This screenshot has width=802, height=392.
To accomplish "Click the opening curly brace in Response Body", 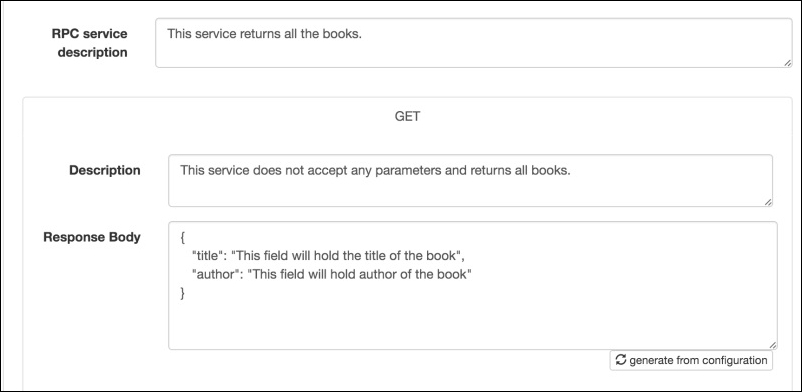I will pyautogui.click(x=183, y=238).
